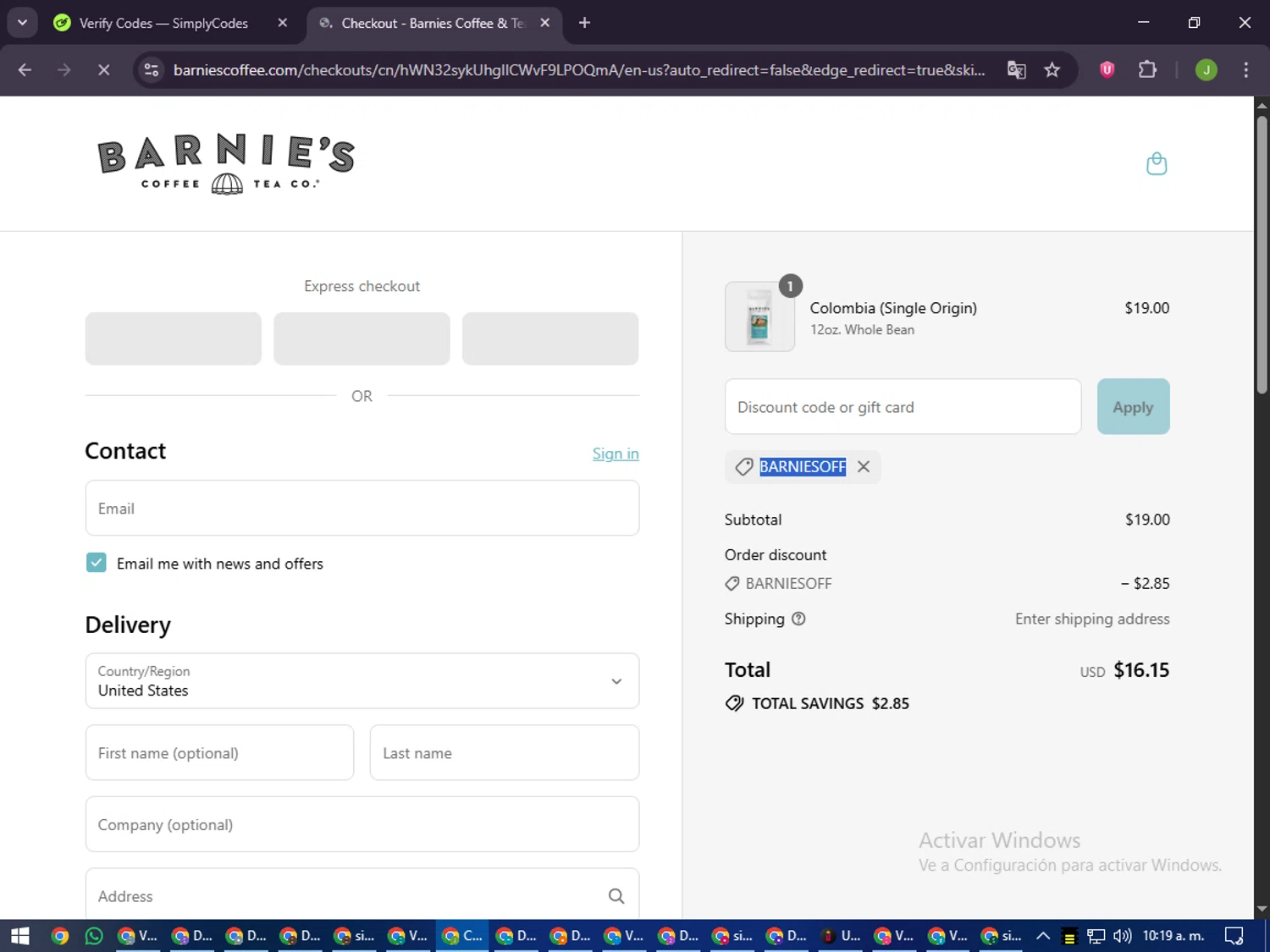The height and width of the screenshot is (952, 1270).
Task: Click the first express checkout button placeholder
Action: click(174, 338)
